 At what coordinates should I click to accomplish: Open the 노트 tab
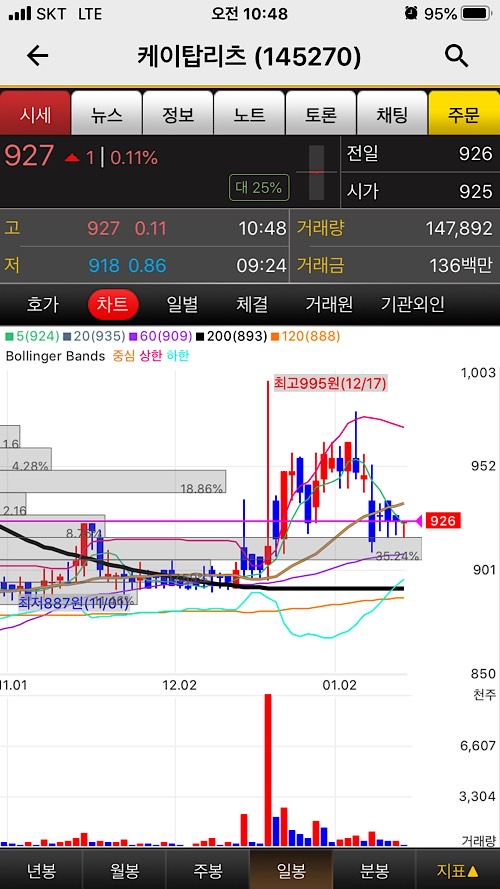click(x=249, y=114)
